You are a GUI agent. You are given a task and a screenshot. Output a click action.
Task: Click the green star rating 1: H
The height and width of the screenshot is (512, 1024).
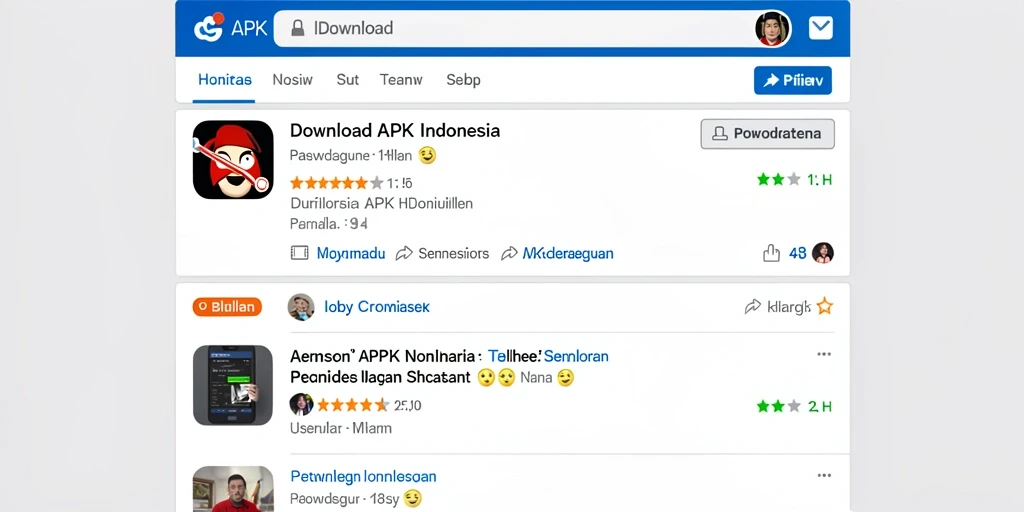795,180
